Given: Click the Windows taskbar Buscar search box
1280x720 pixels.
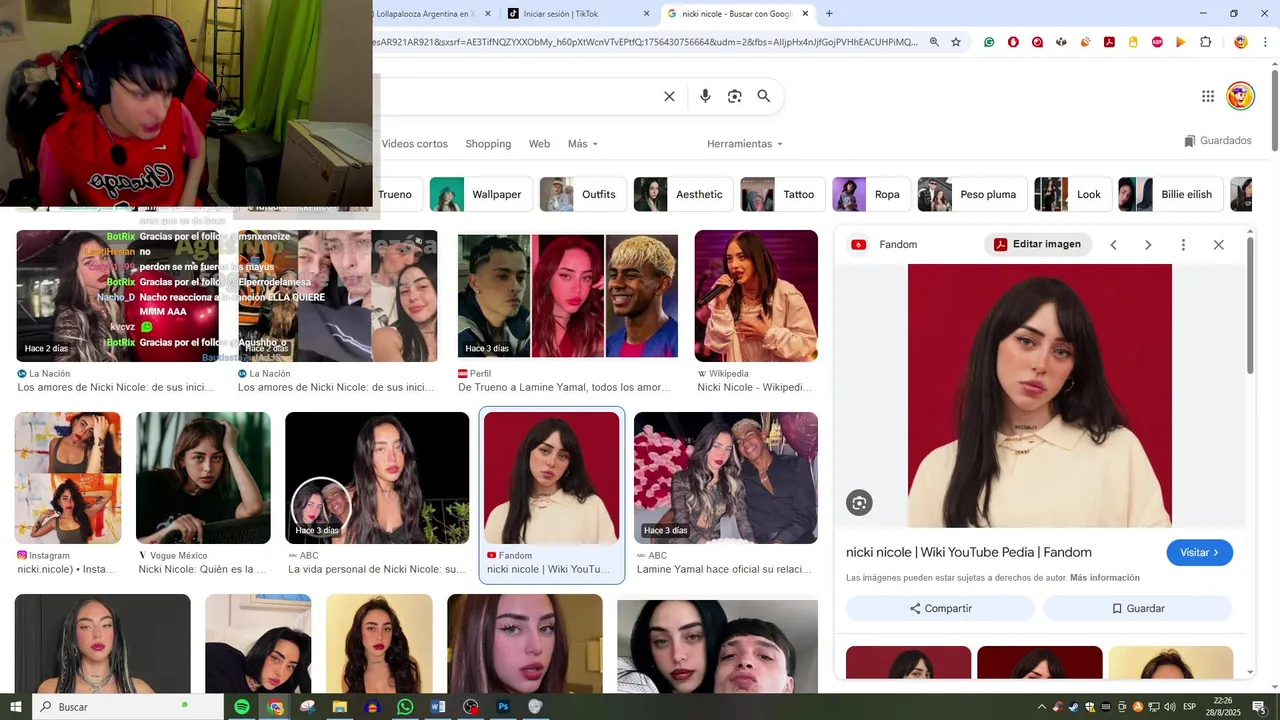Looking at the screenshot, I should pos(129,707).
